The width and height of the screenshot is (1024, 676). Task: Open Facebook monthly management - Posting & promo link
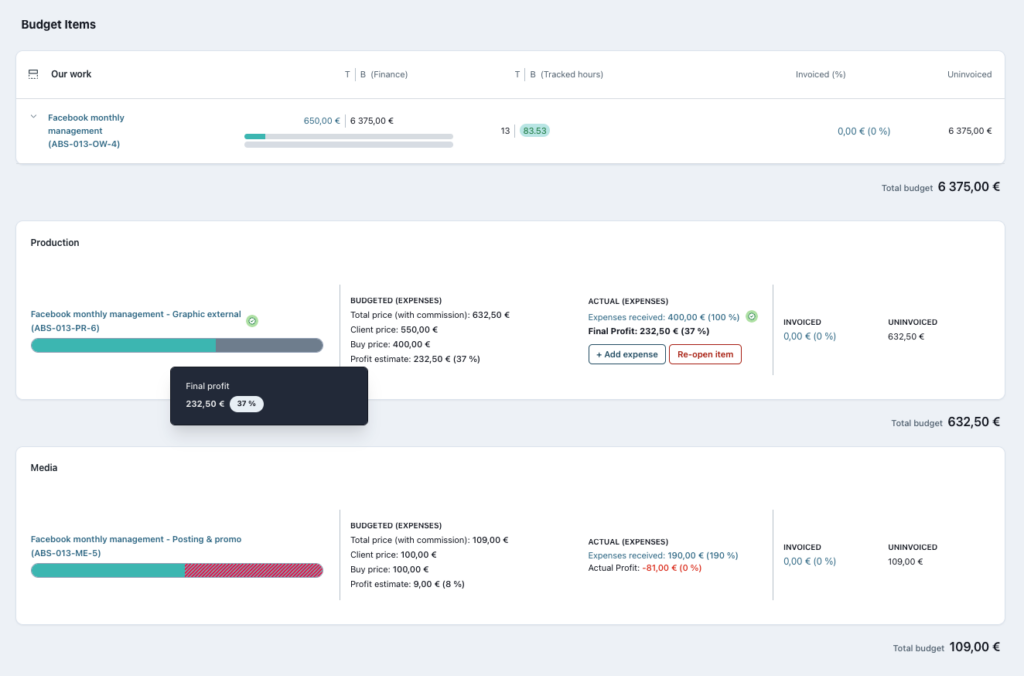(136, 546)
